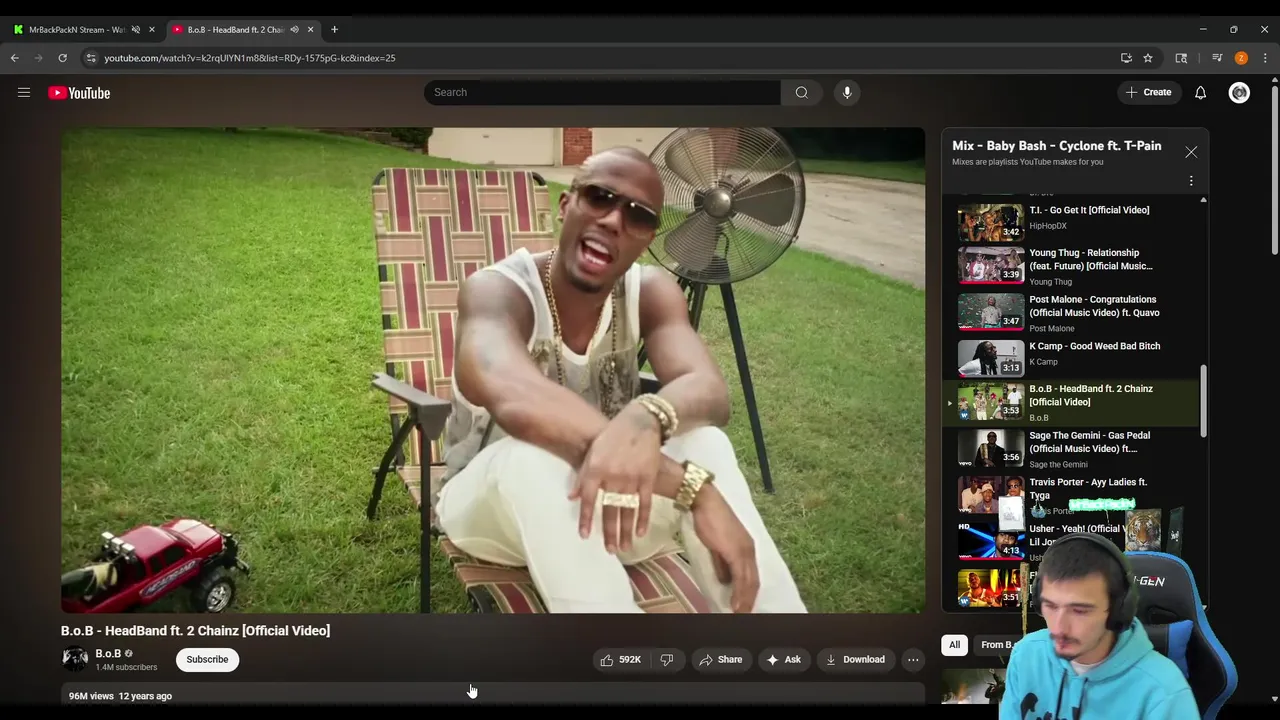Install app icon in address bar
Viewport: 1280px width, 720px height.
[1126, 58]
